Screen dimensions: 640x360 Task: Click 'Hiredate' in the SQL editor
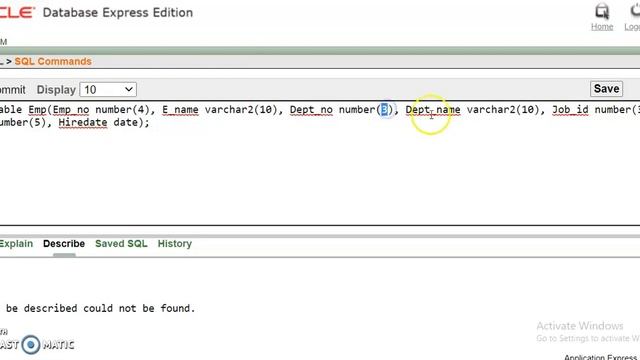(x=83, y=122)
